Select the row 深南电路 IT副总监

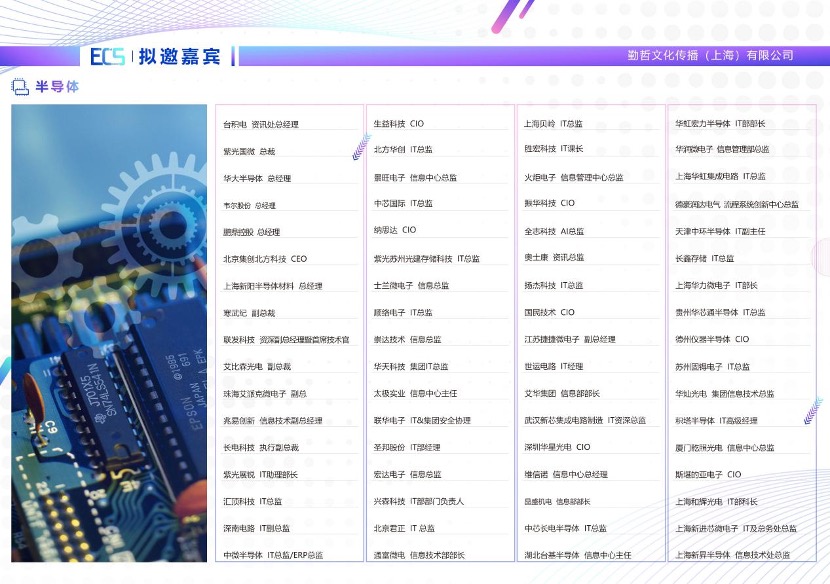(257, 528)
